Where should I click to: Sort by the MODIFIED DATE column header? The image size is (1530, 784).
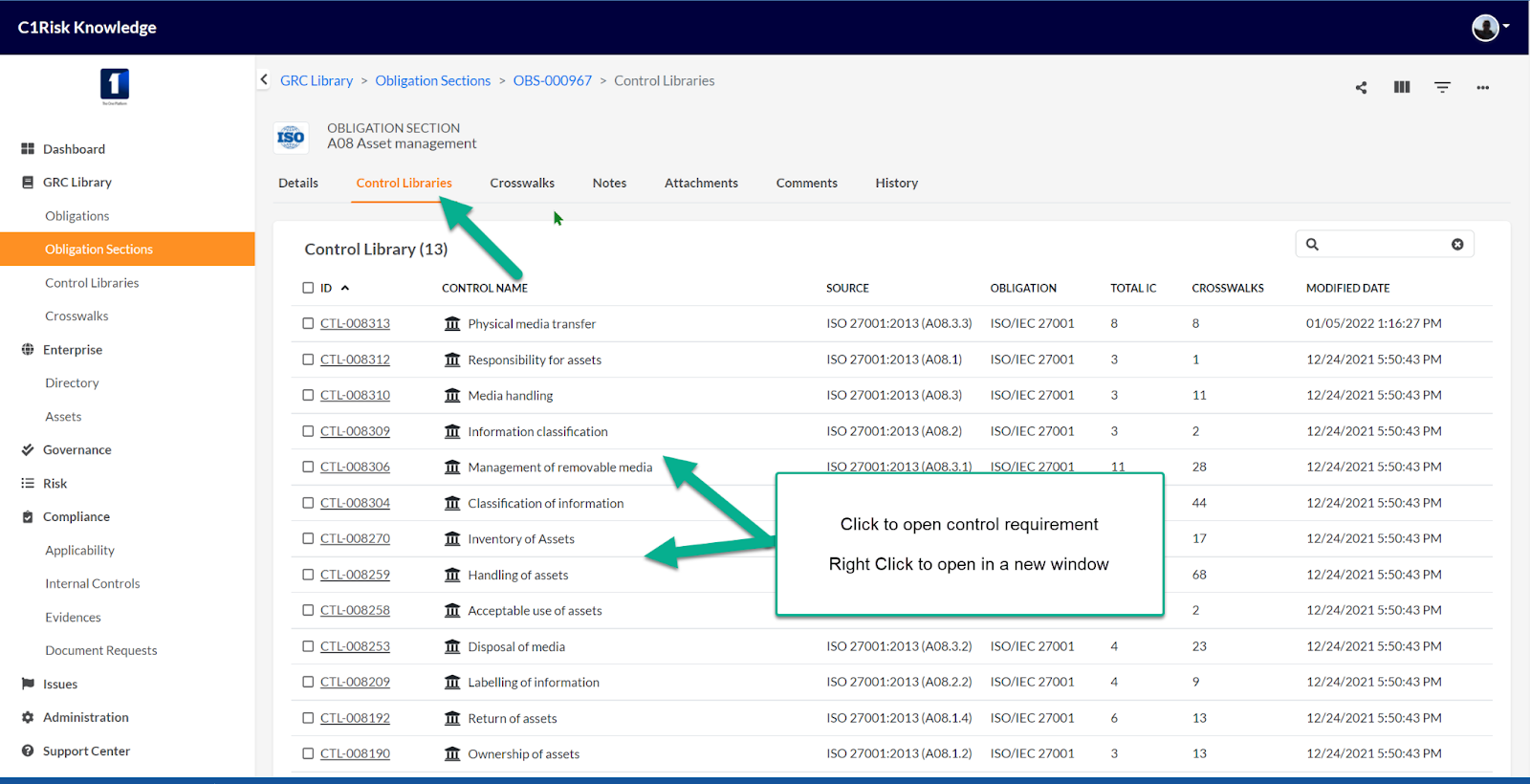pyautogui.click(x=1347, y=288)
